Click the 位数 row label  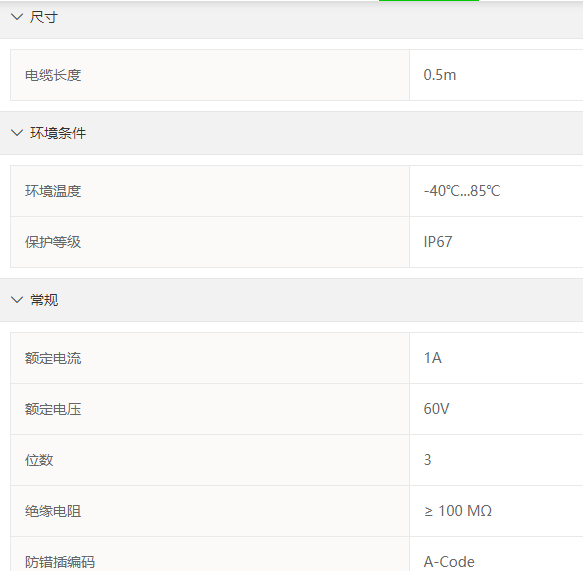(39, 460)
